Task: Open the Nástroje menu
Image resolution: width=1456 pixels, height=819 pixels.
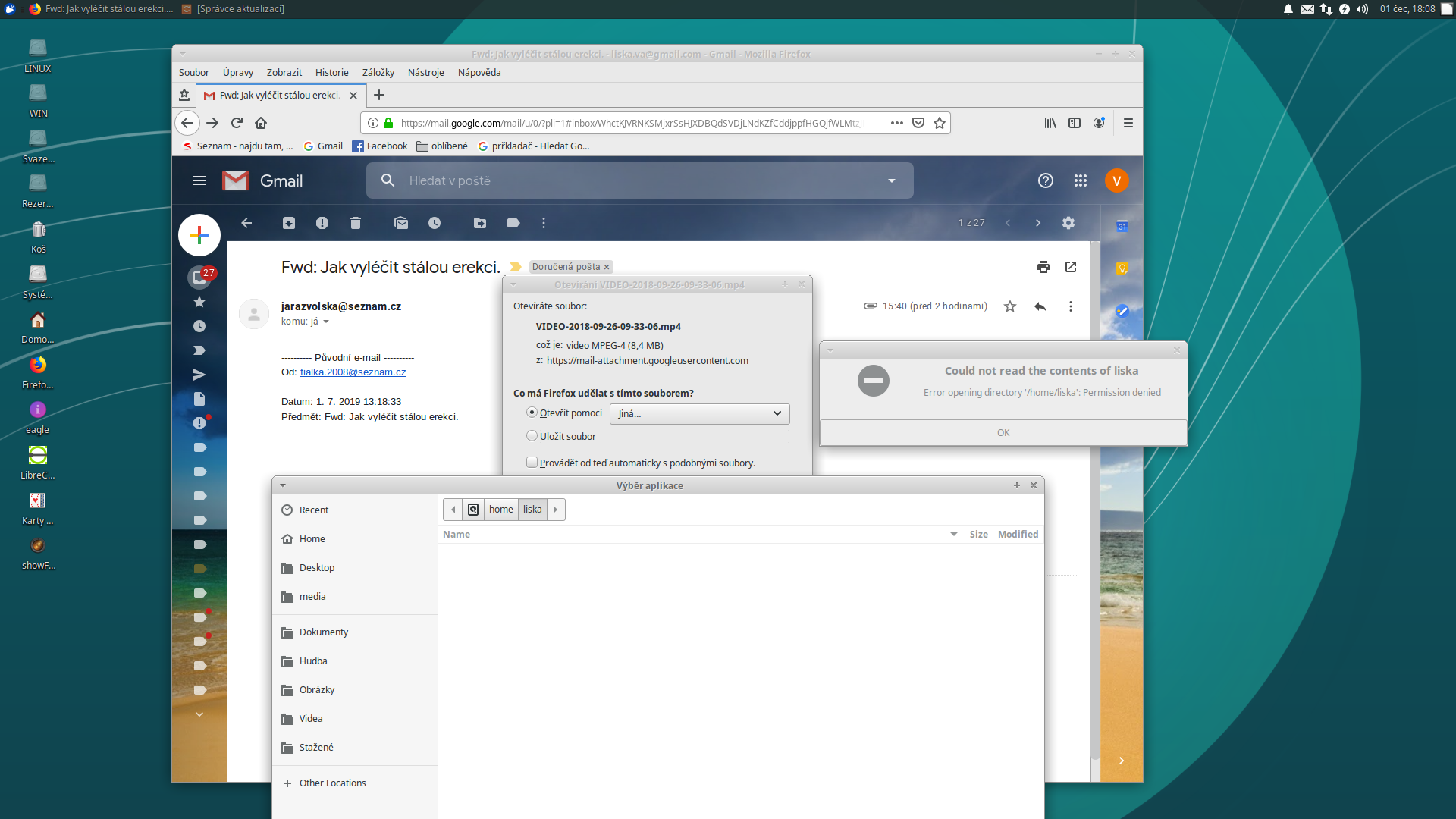Action: [426, 73]
